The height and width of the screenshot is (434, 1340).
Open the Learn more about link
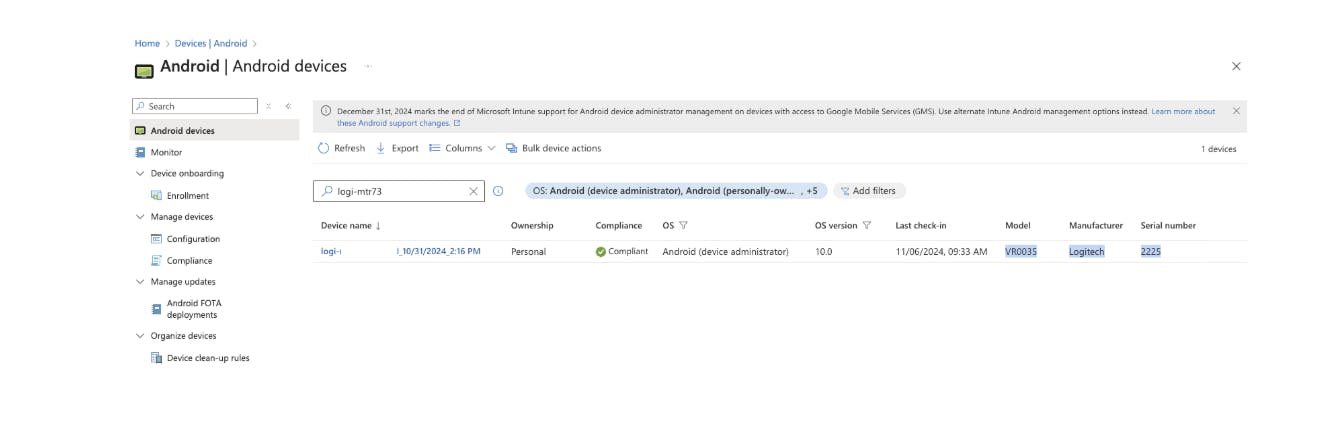click(x=1183, y=111)
